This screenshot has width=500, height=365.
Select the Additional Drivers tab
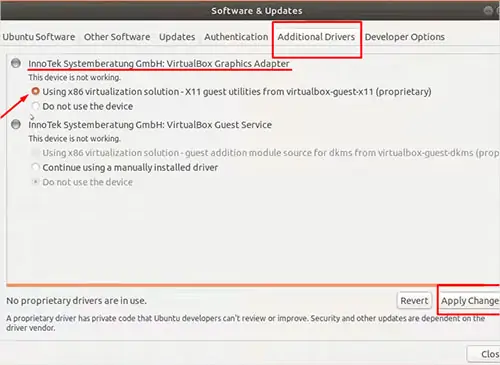click(316, 37)
